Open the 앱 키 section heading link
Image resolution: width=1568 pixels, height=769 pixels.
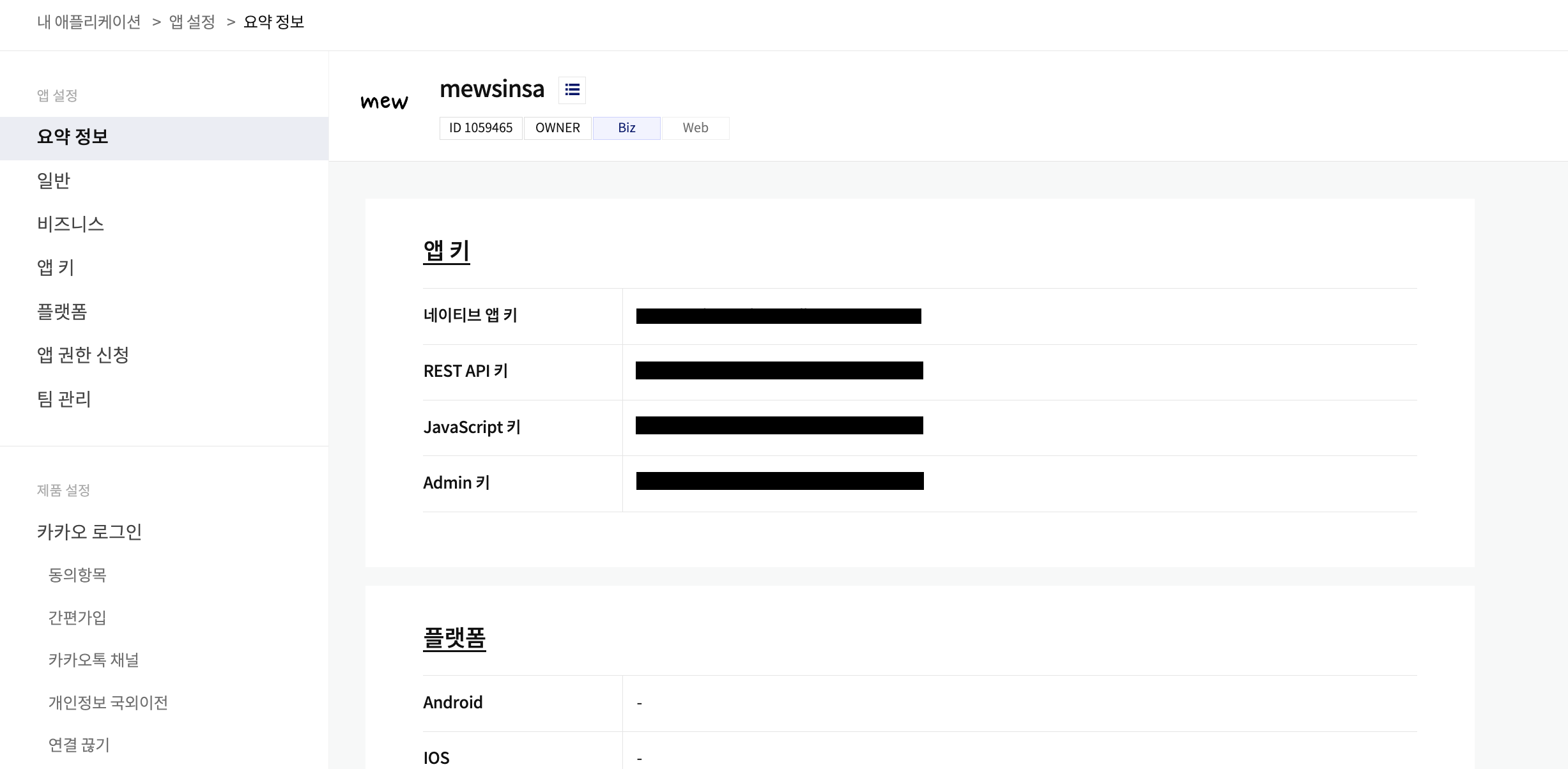pyautogui.click(x=447, y=251)
